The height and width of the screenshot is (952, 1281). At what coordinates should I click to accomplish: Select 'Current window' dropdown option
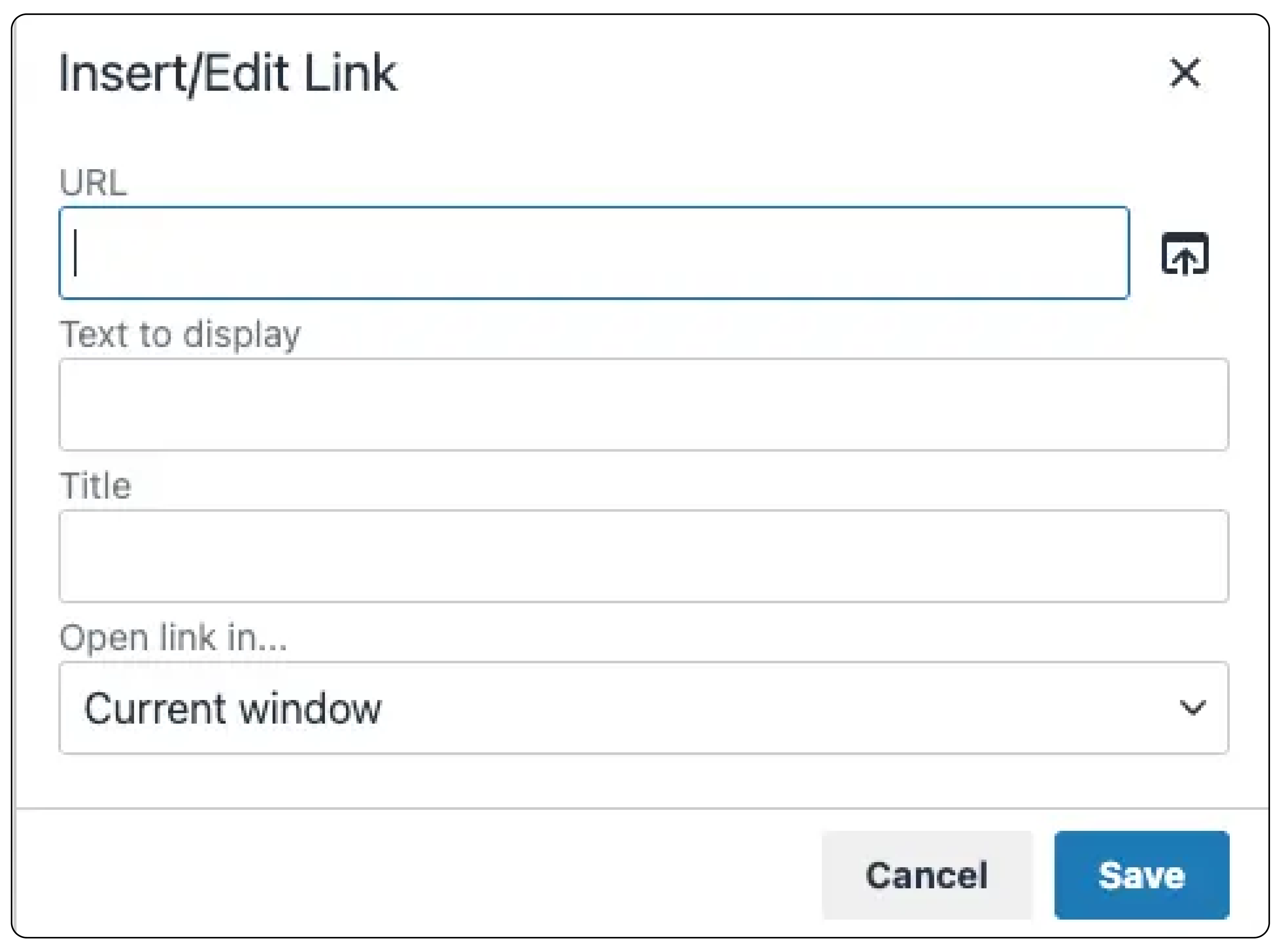pyautogui.click(x=640, y=710)
